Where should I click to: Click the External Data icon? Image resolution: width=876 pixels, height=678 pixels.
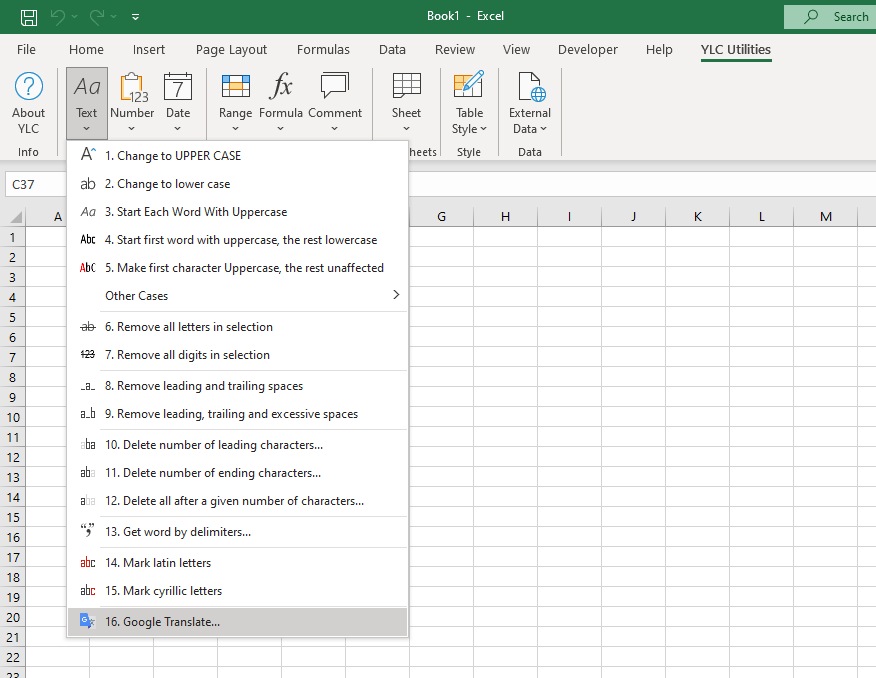point(530,89)
